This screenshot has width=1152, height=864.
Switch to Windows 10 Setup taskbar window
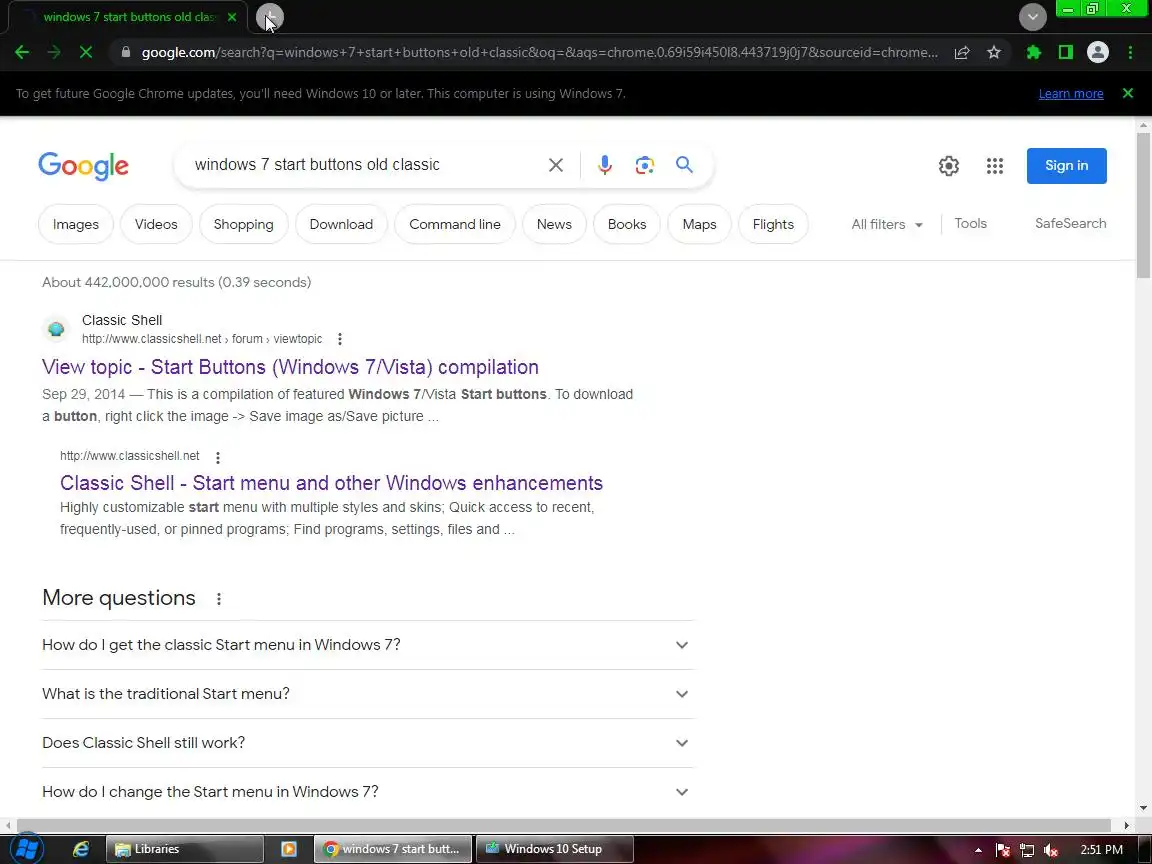(554, 849)
